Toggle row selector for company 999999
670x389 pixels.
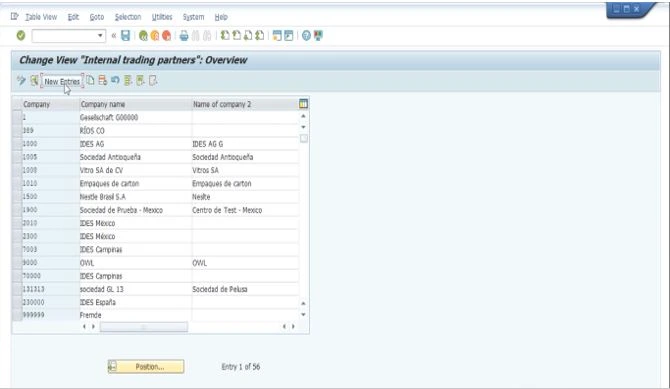coord(17,315)
